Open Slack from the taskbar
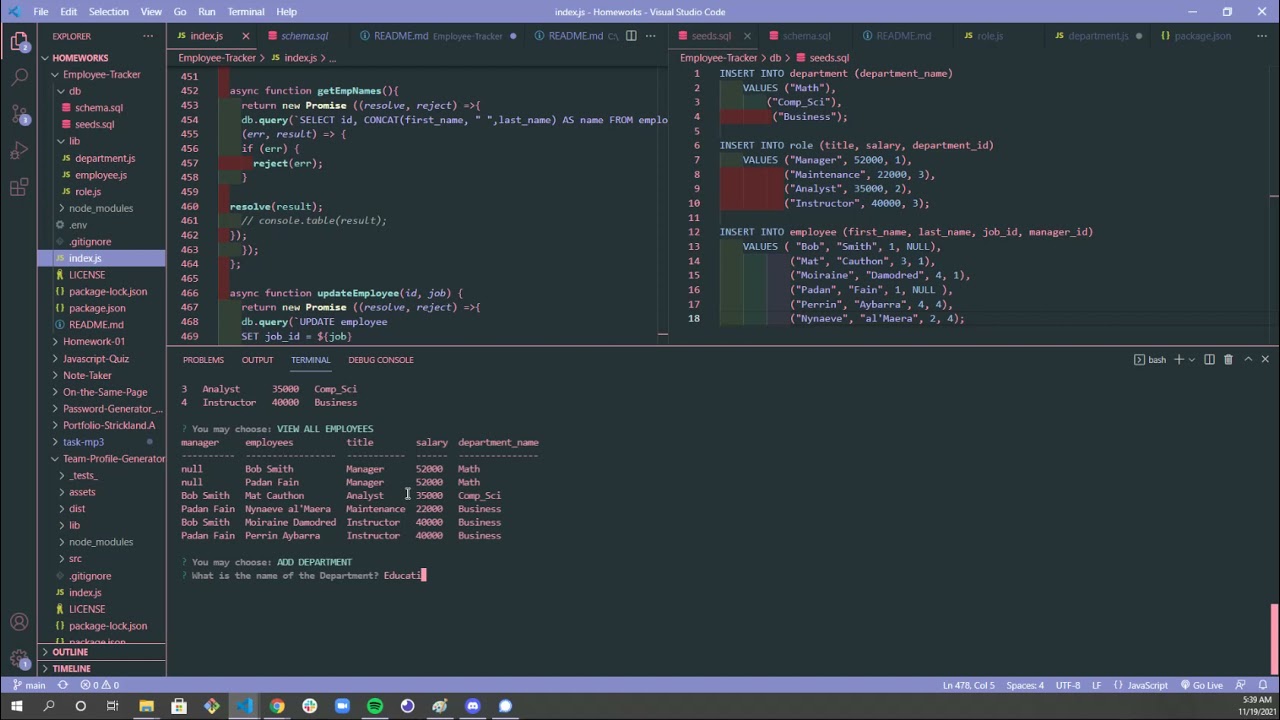Viewport: 1280px width, 720px height. coord(309,706)
